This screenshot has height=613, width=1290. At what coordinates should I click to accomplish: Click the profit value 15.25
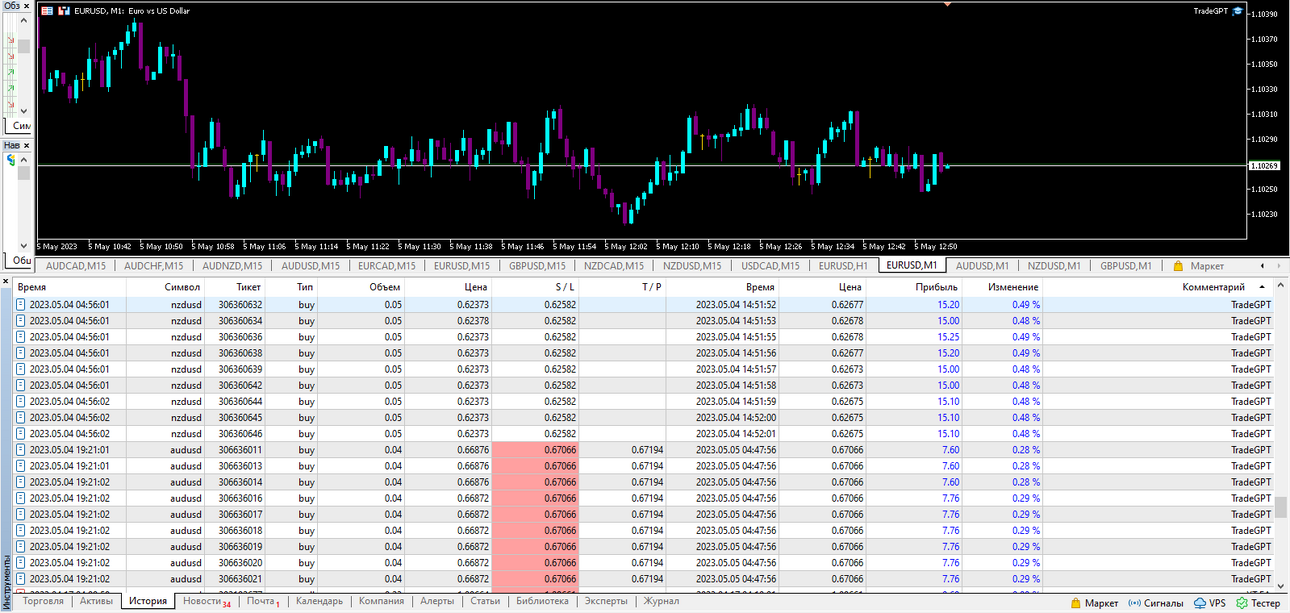[x=948, y=337]
